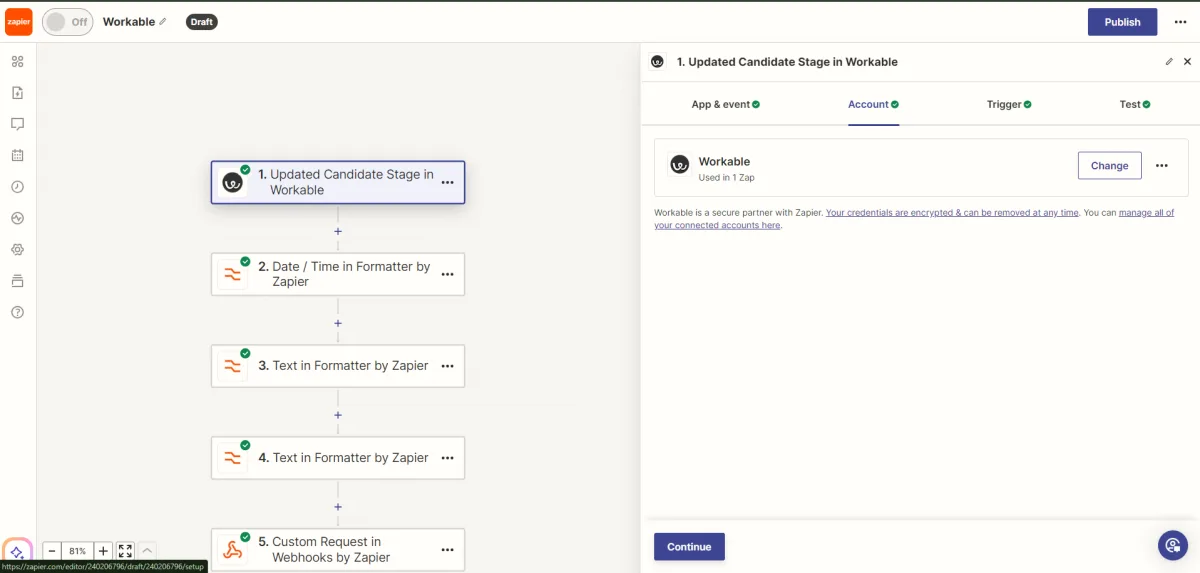Zoom out the canvas with minus button

[52, 551]
